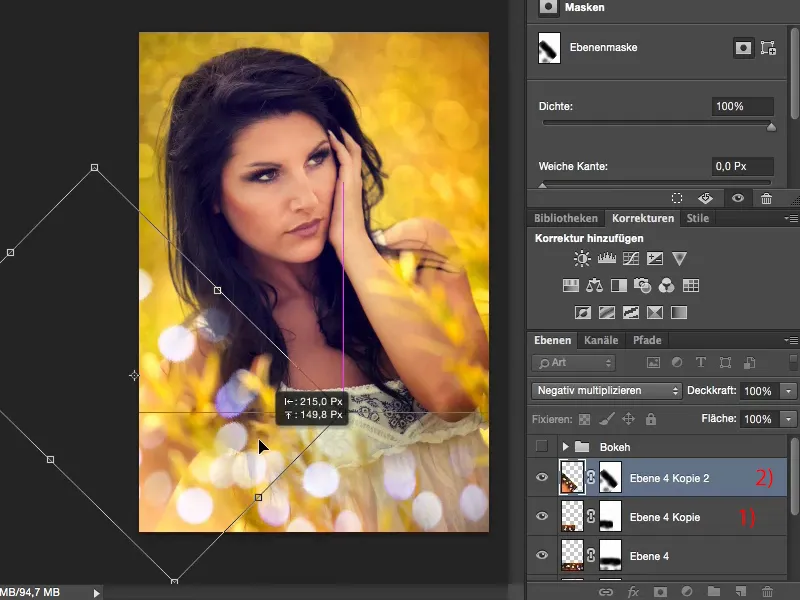Open the Negativ multiplizieren blend mode dropdown
800x600 pixels.
(607, 391)
